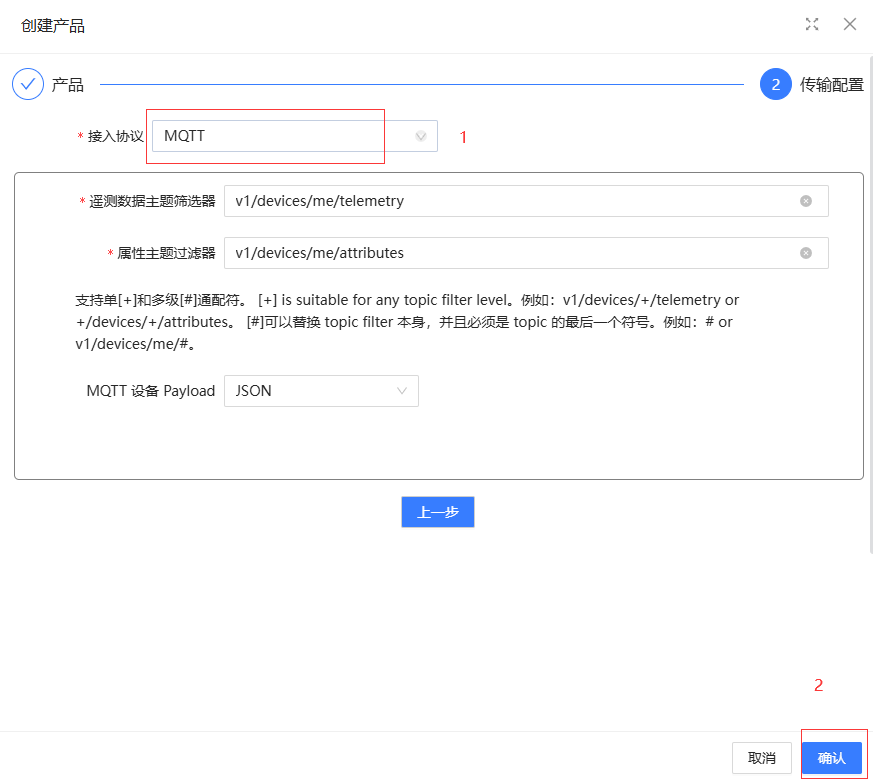Click the step 2 number circle
This screenshot has width=873, height=784.
[776, 85]
